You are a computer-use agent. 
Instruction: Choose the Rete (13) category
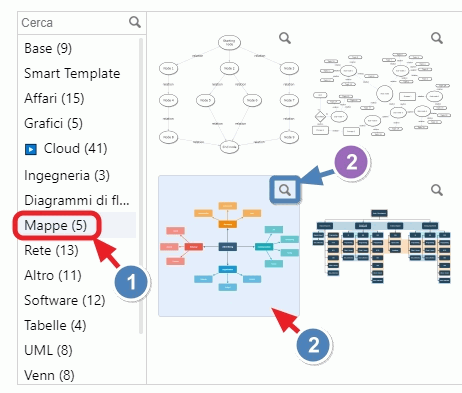(x=51, y=250)
